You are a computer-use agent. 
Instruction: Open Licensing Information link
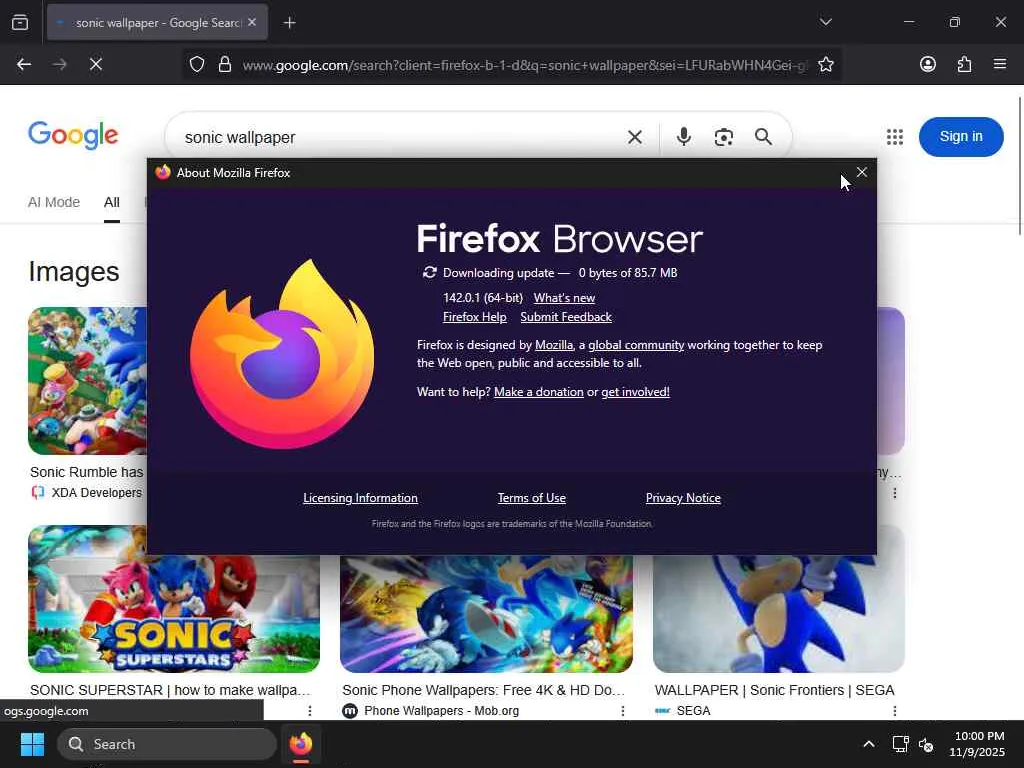point(360,498)
